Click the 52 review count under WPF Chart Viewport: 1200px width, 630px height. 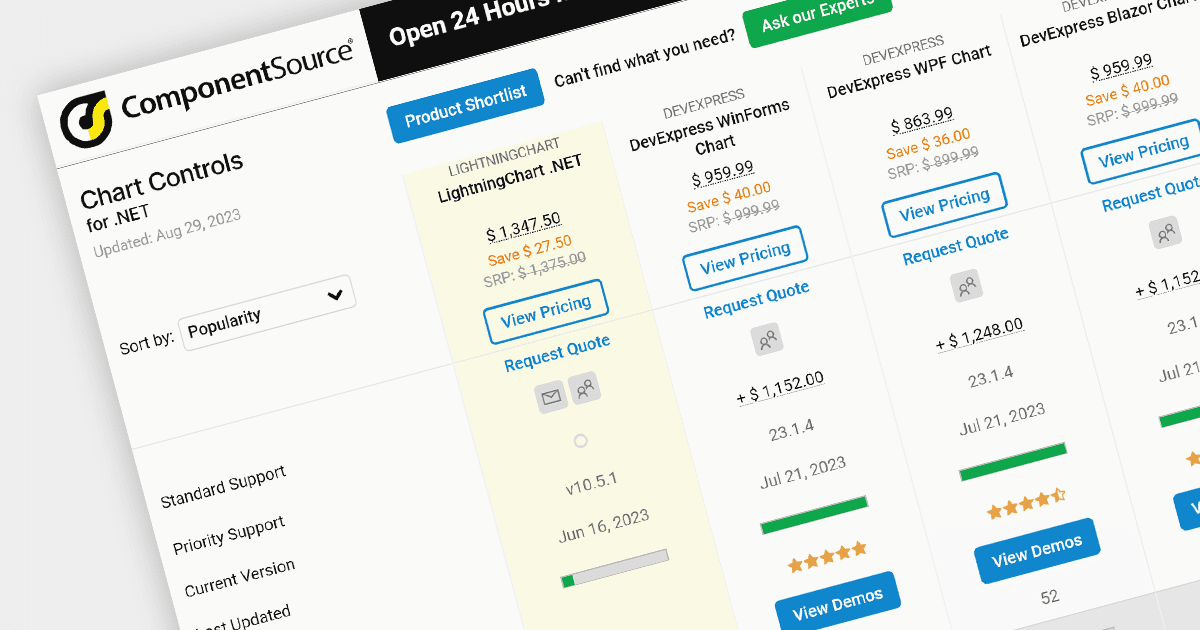(1049, 597)
